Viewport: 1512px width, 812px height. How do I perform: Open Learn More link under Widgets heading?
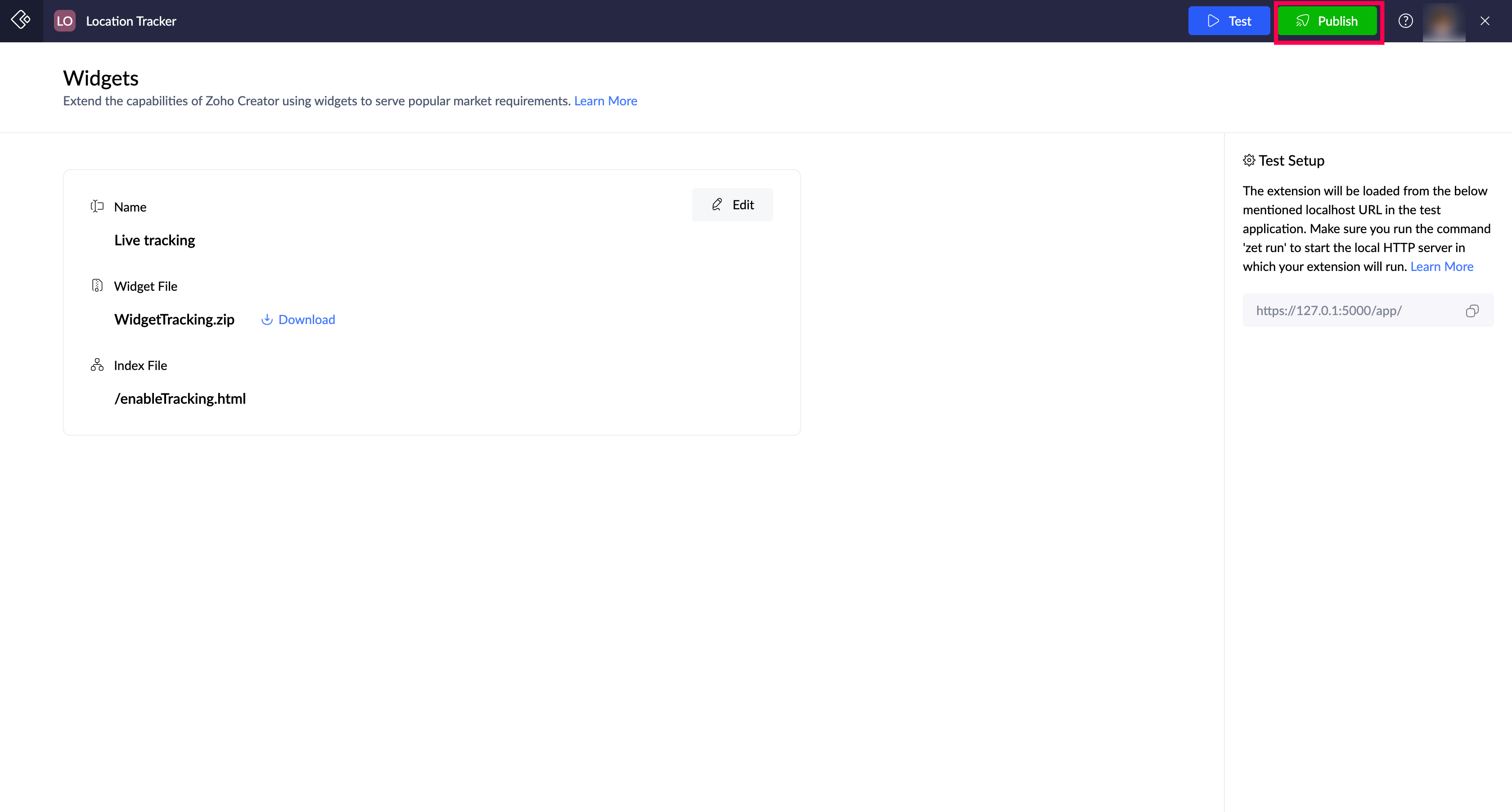605,101
